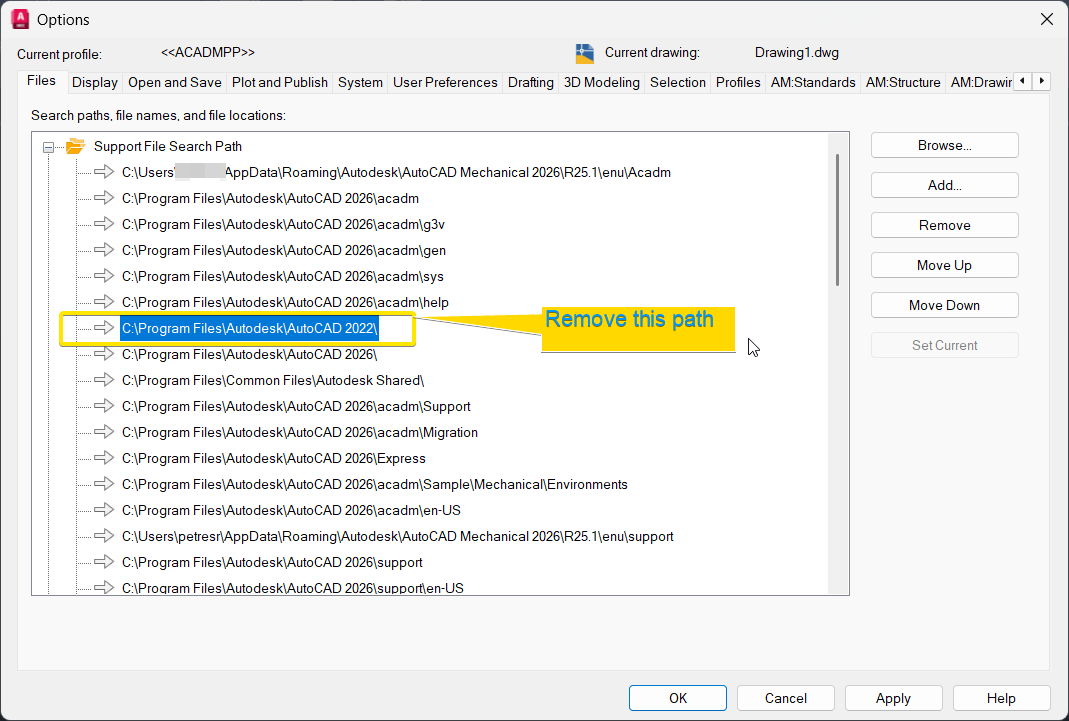
Task: Click the drawing file icon beside Current drawing
Action: [x=584, y=52]
